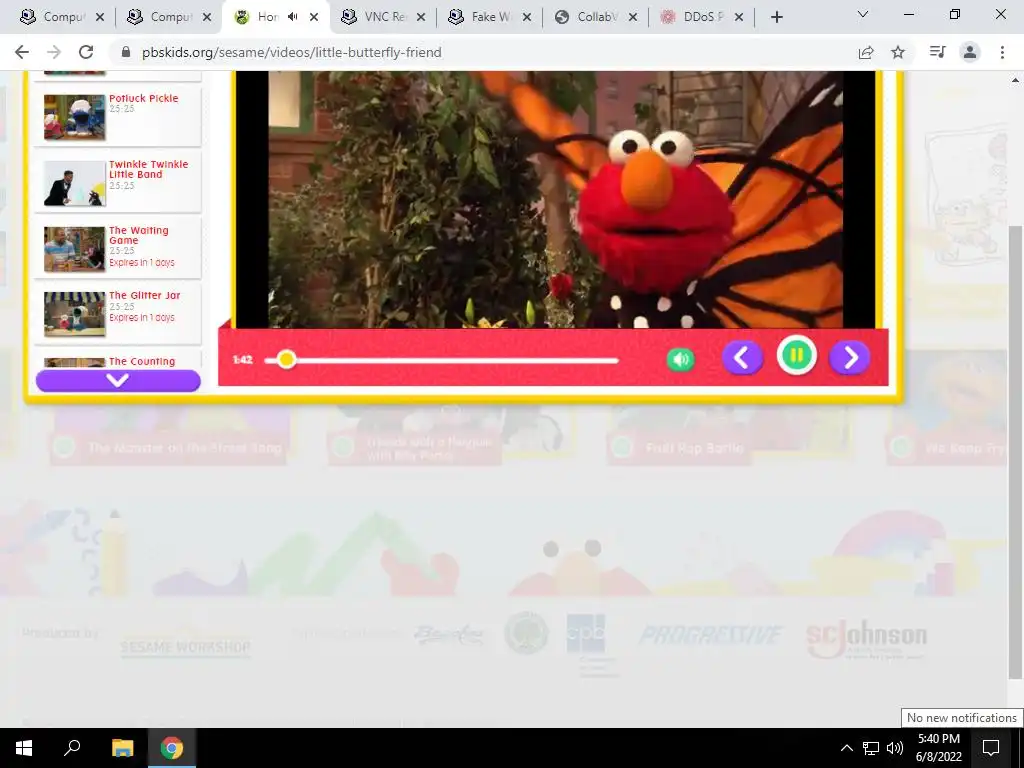Open File Explorer from the taskbar

[x=122, y=748]
